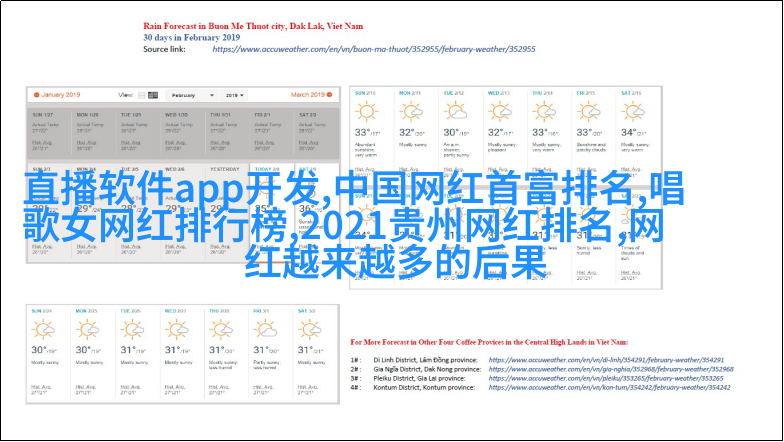This screenshot has width=784, height=442.
Task: Click the THU 2/14 date header
Action: [x=542, y=93]
